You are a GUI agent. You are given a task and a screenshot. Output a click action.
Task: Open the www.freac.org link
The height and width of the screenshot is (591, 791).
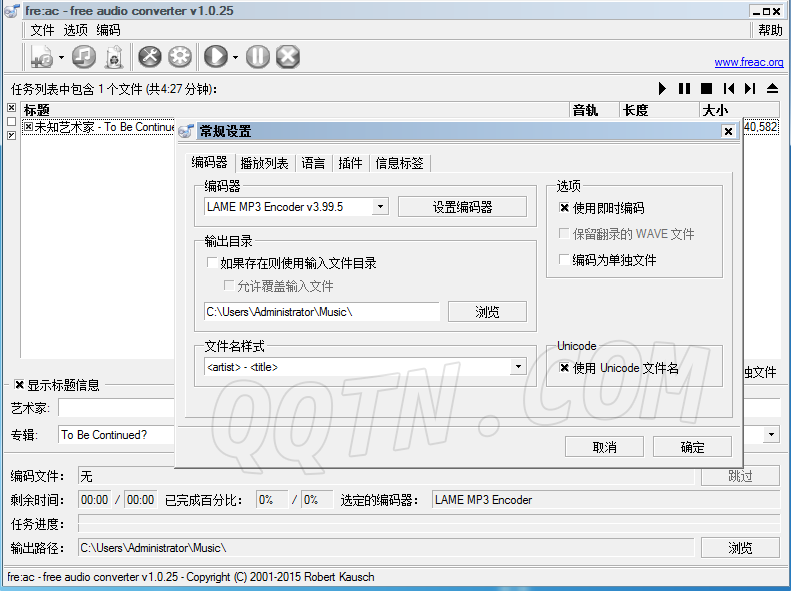point(748,62)
